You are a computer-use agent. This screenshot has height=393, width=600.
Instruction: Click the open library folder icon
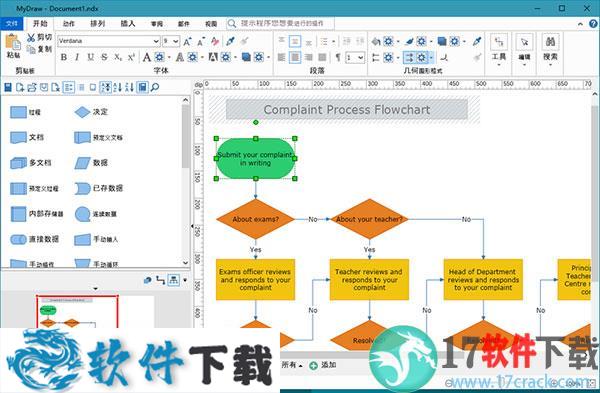32,87
